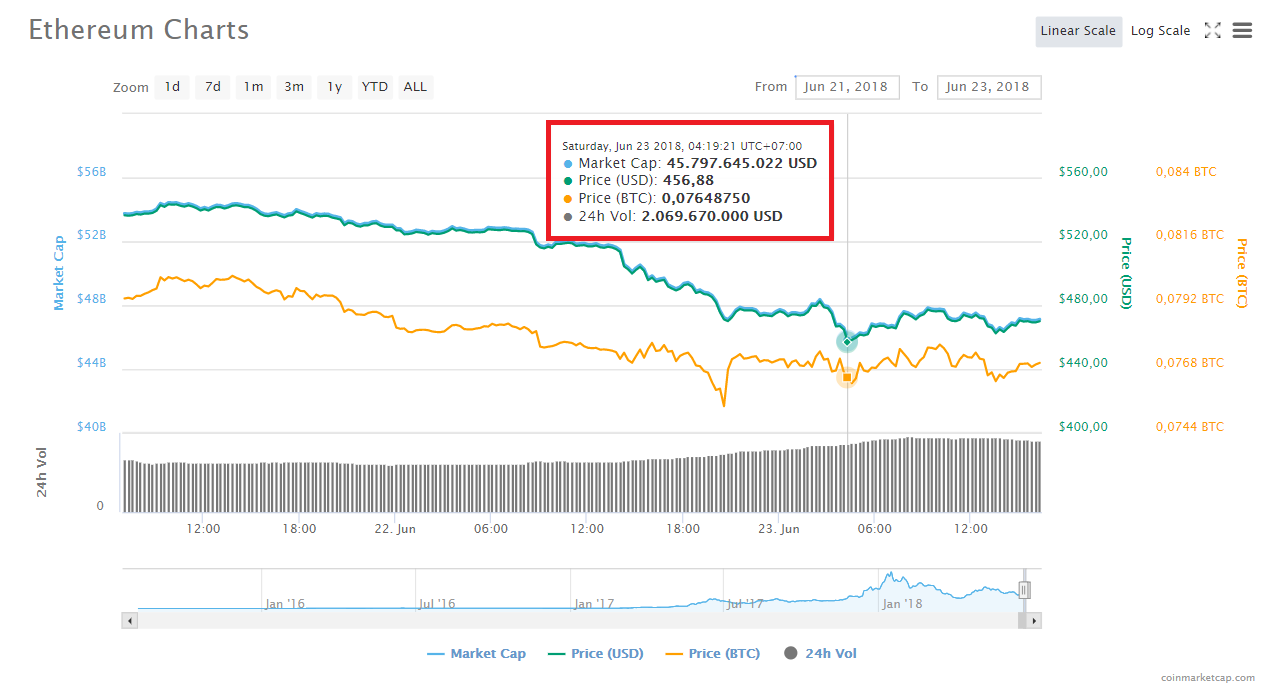Zoom chart to 1m range
The width and height of the screenshot is (1281, 696).
click(254, 87)
